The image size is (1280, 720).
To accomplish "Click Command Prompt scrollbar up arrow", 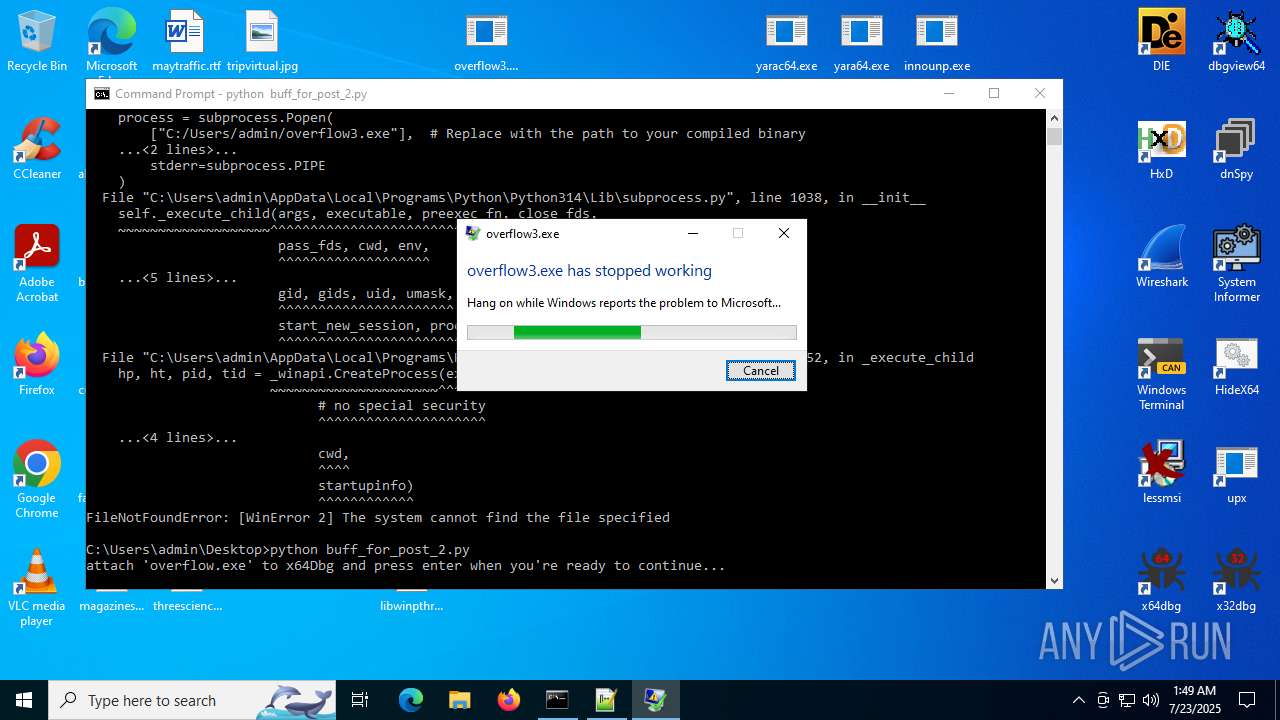I will [x=1054, y=117].
